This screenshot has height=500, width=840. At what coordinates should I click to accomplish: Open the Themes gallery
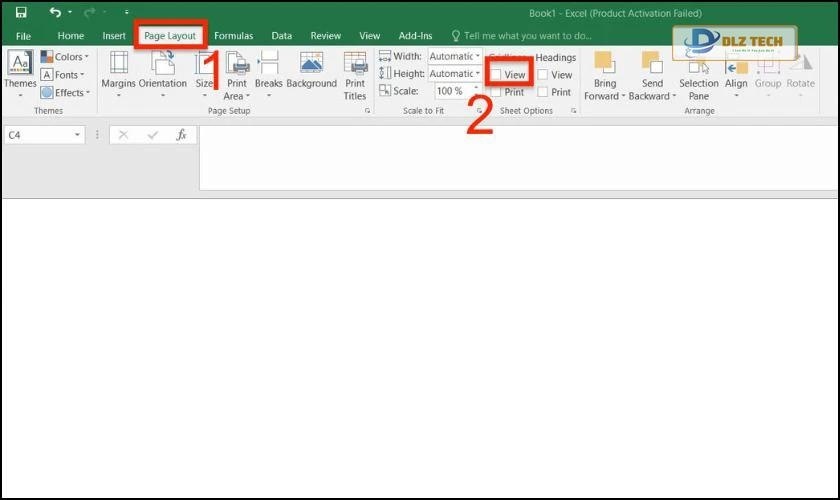20,70
